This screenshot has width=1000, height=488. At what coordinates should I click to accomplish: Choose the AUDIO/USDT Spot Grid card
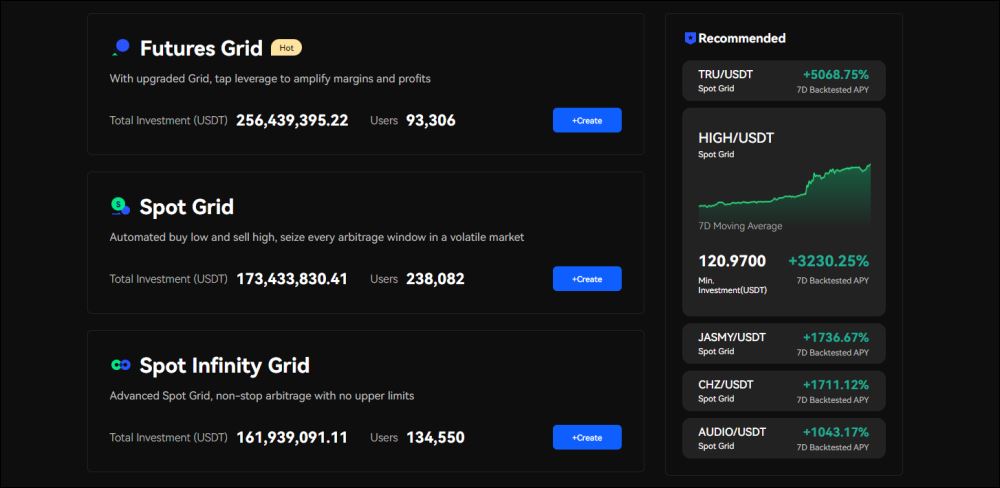point(783,438)
